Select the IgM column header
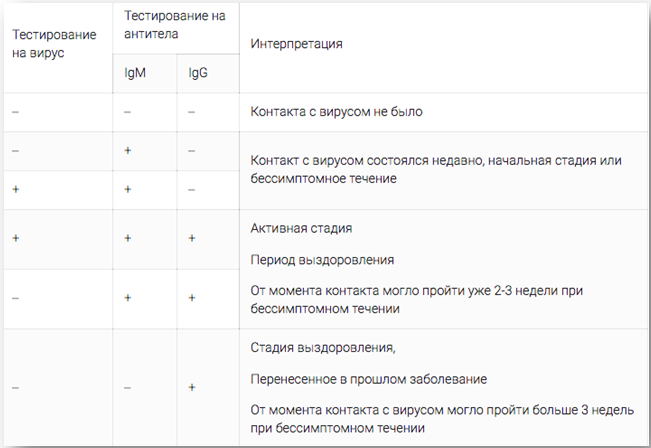The height and width of the screenshot is (448, 651). click(x=135, y=73)
